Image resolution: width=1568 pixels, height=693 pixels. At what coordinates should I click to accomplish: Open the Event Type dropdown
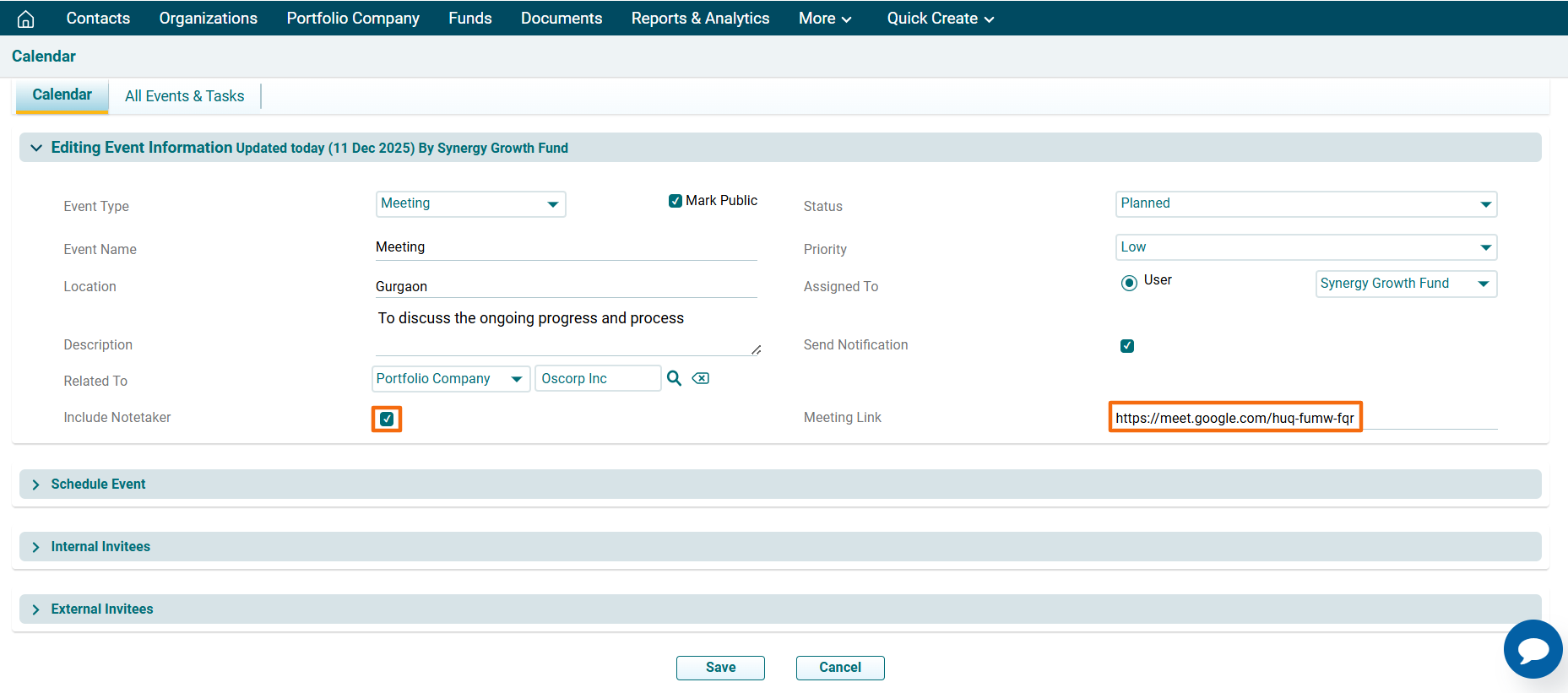point(470,203)
